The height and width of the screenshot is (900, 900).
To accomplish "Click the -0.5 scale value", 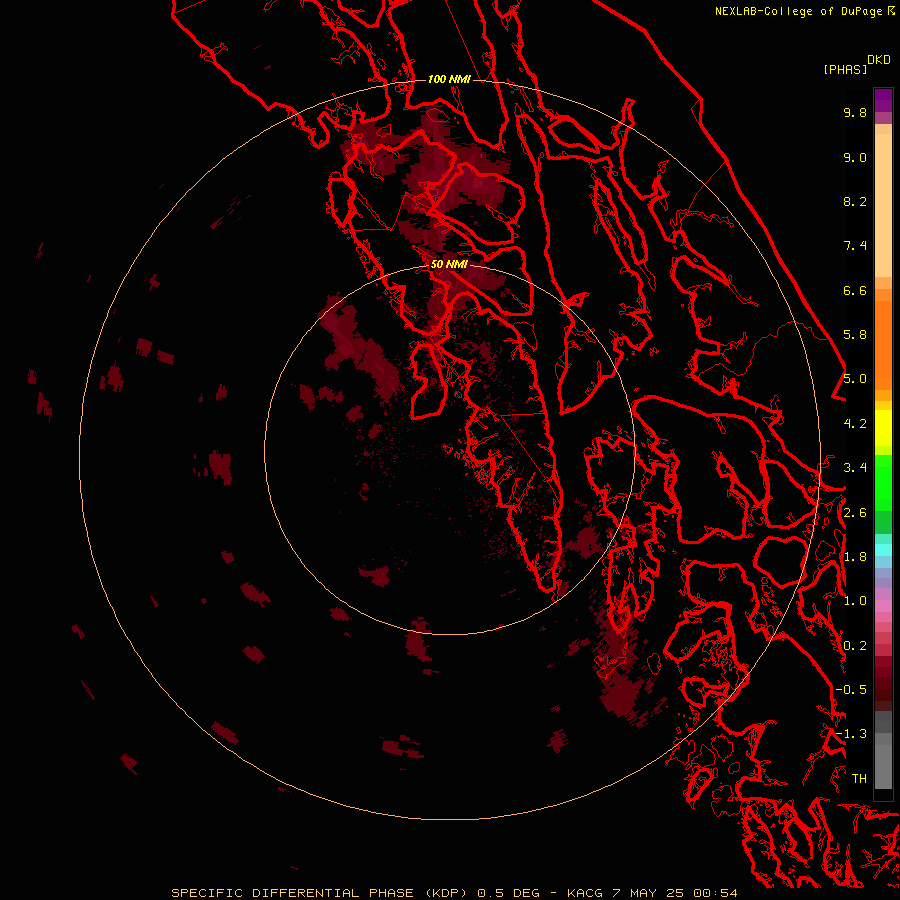I will pos(851,690).
